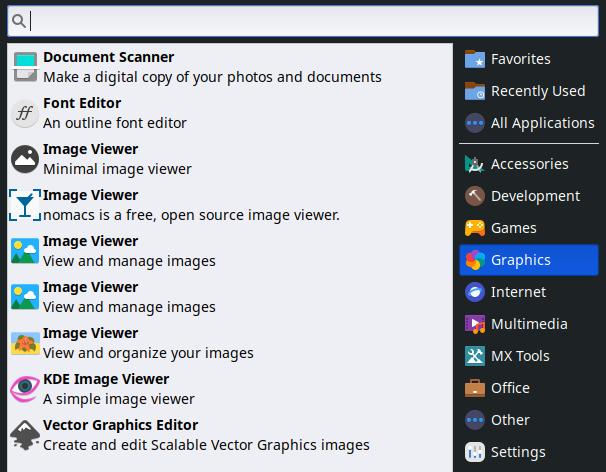Screen dimensions: 606x472
Task: Click the Document Scanner icon
Action: point(25,67)
